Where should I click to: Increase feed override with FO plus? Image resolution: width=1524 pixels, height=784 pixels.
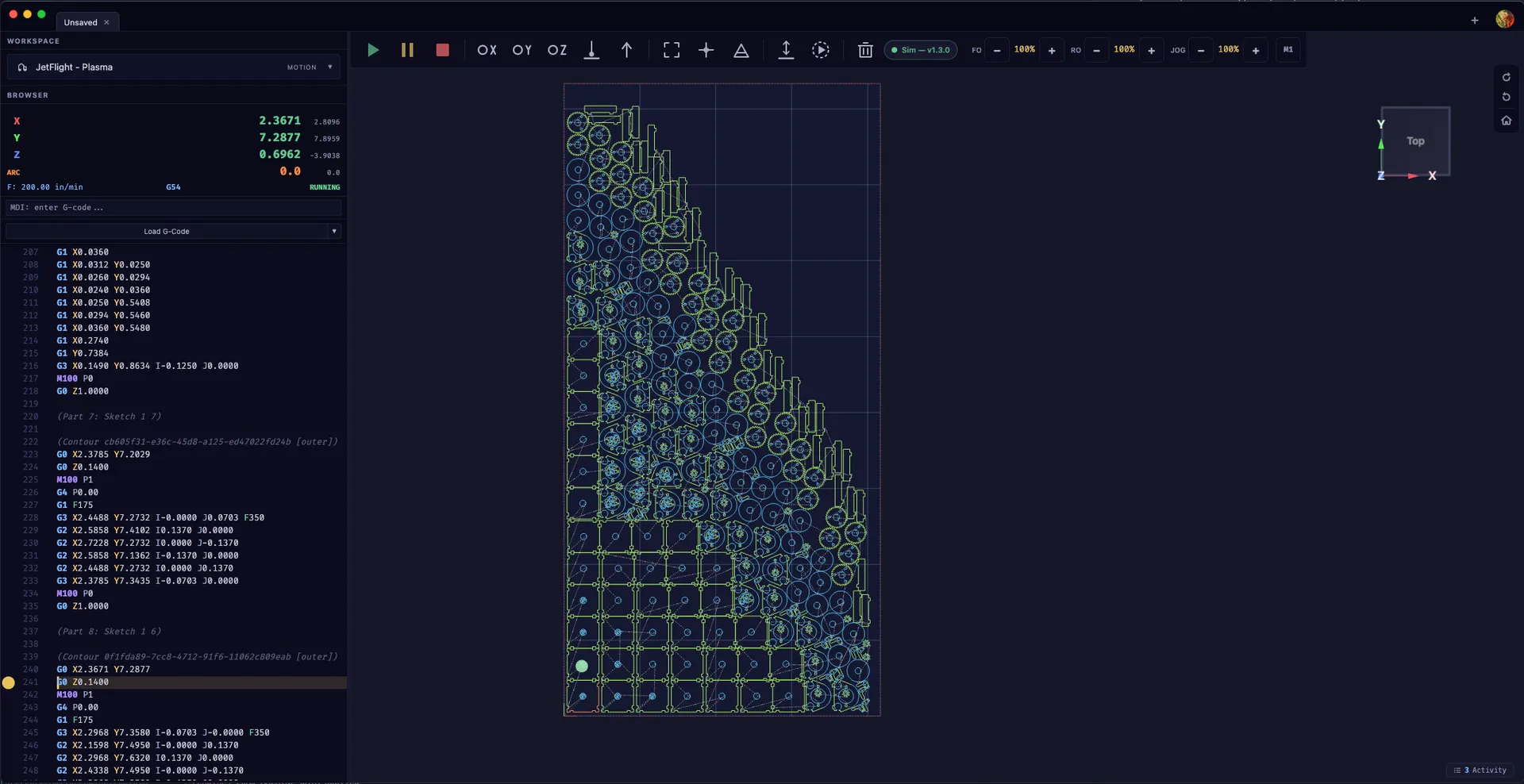[1052, 50]
